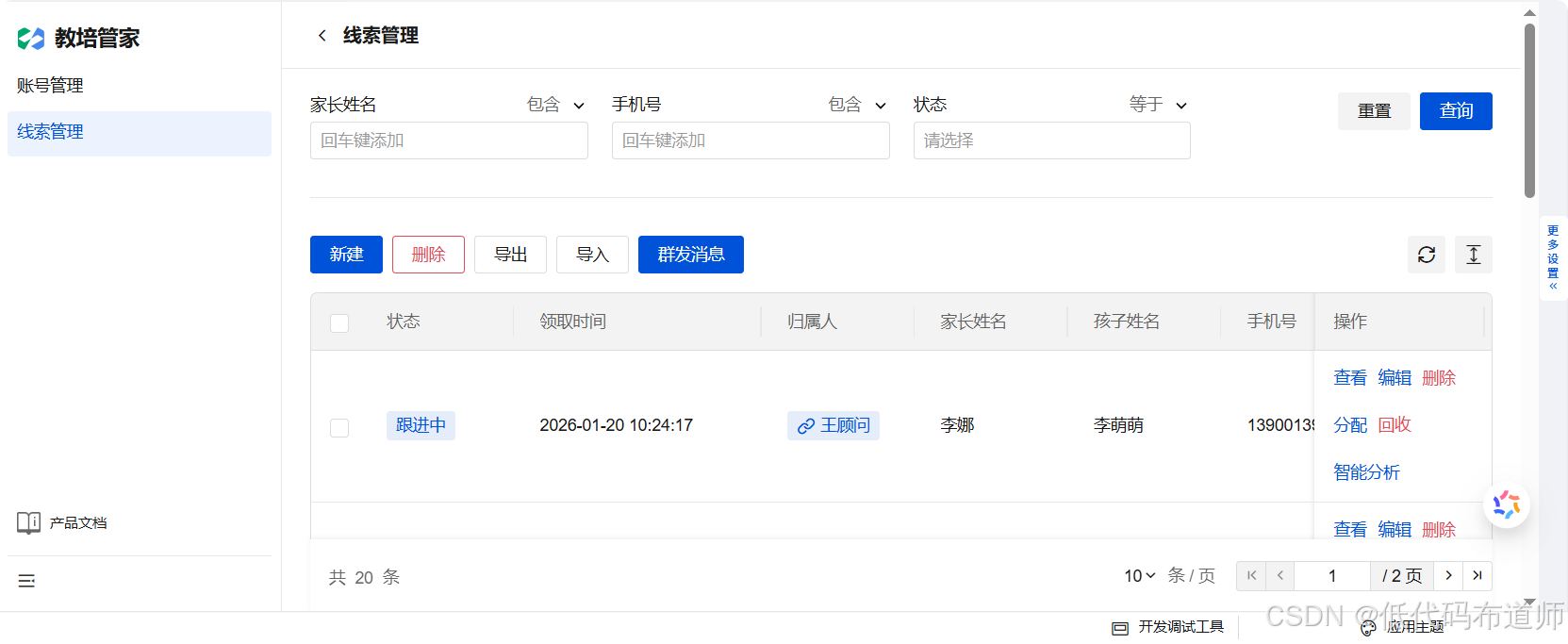Refresh the table with the refresh icon
The height and width of the screenshot is (644, 1568).
pos(1427,255)
